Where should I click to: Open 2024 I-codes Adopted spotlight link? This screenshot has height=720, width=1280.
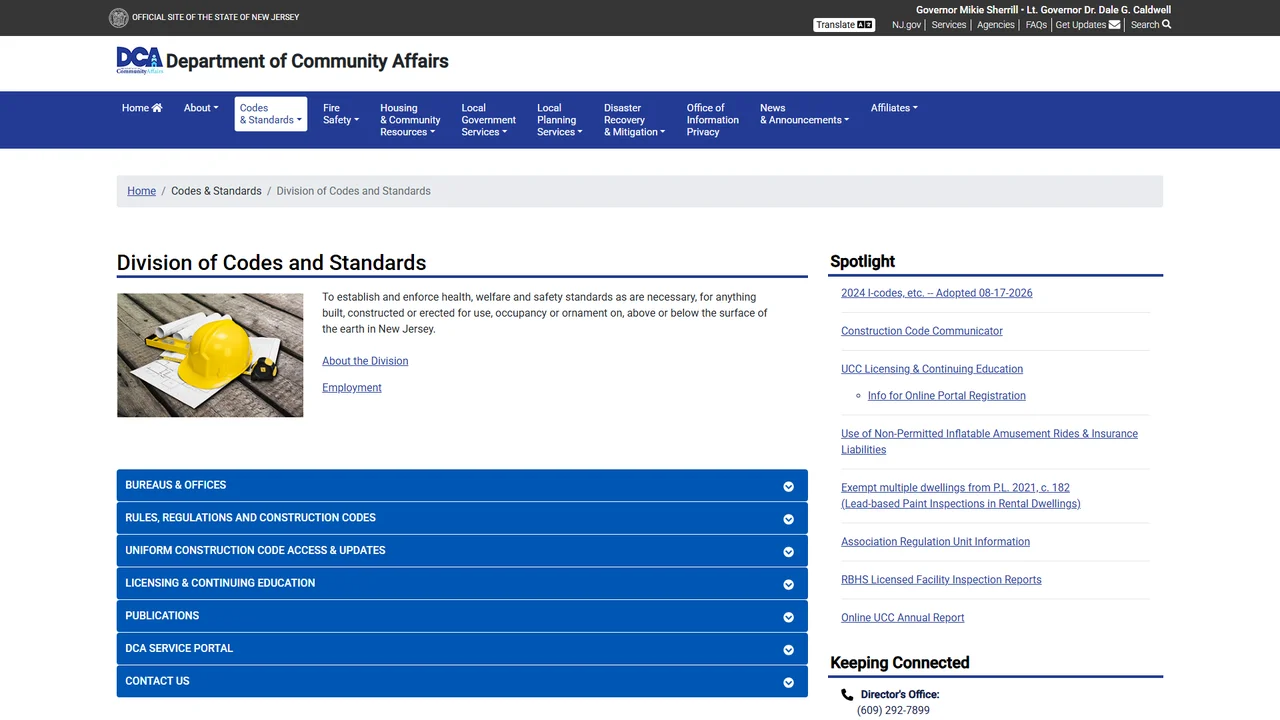[x=937, y=293]
